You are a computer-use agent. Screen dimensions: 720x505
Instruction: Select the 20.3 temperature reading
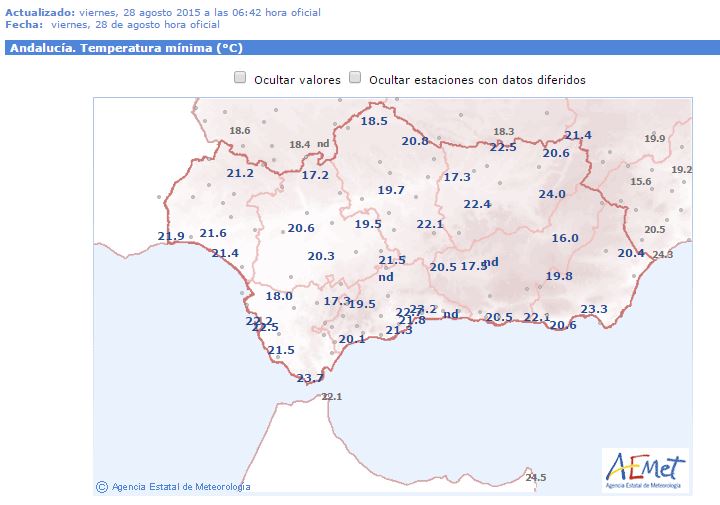(x=321, y=256)
